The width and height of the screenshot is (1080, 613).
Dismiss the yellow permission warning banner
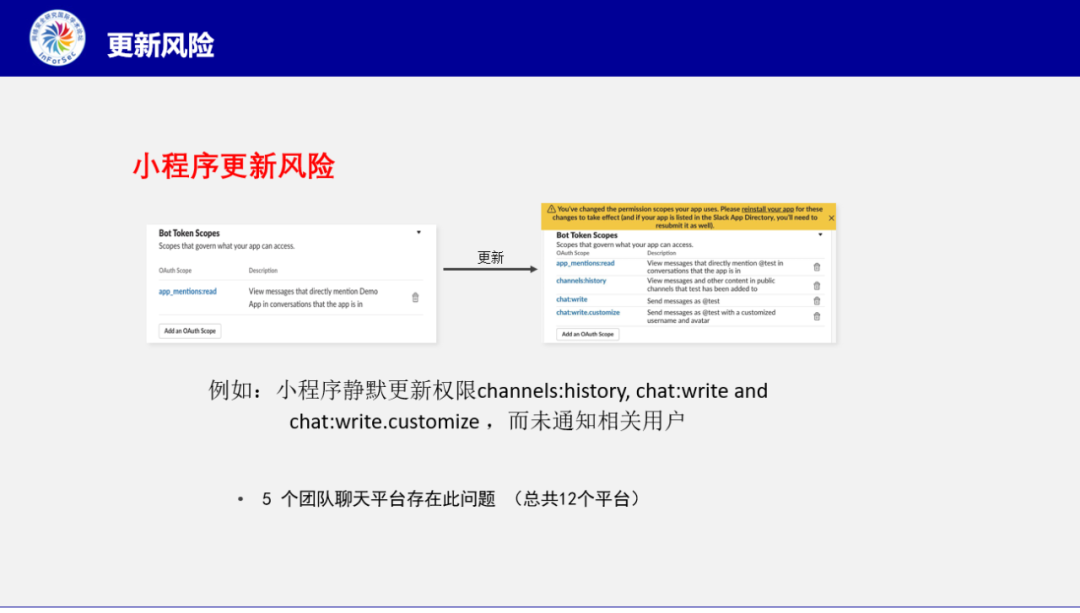831,218
